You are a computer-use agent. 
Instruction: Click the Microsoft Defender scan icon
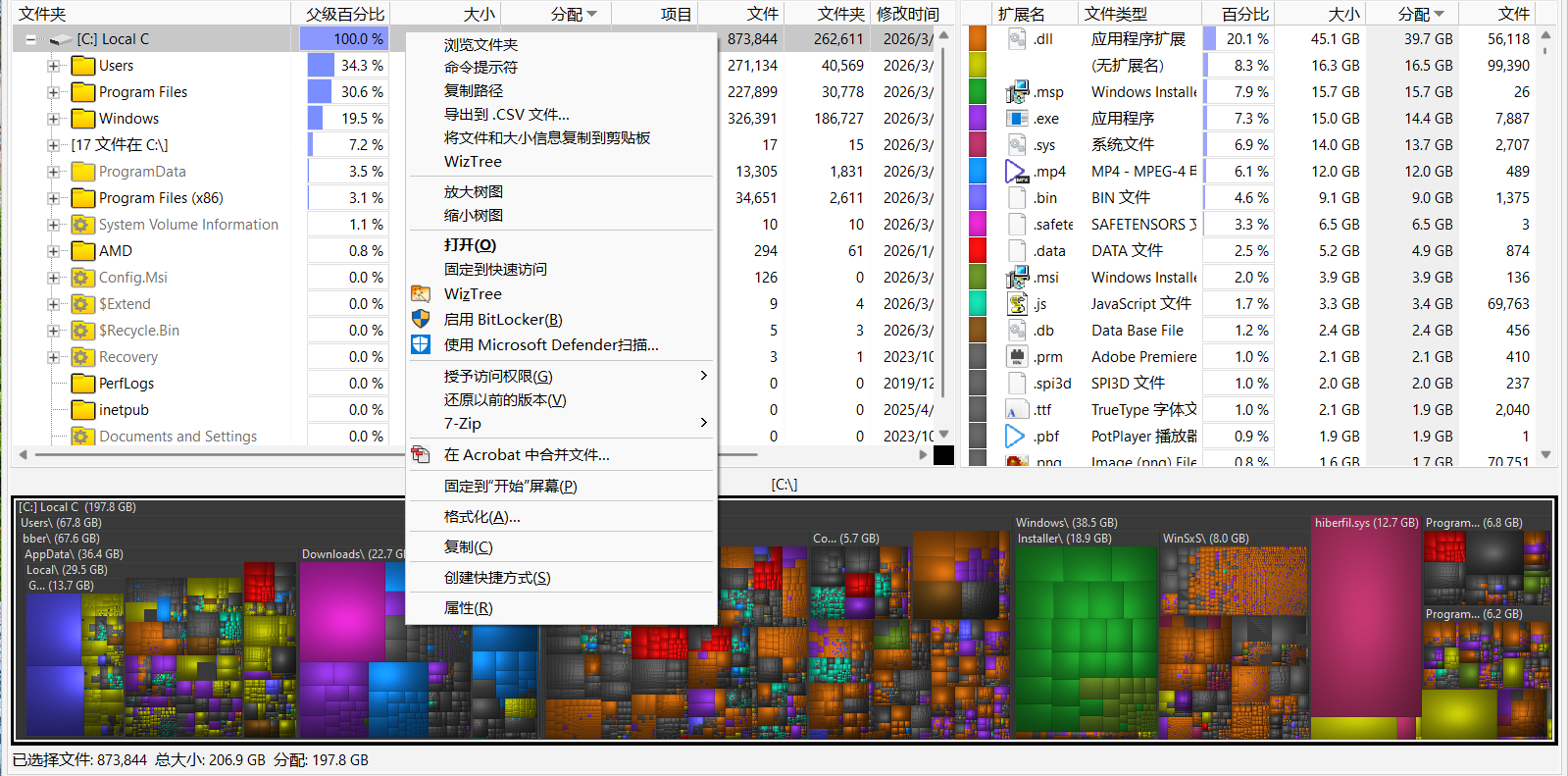(421, 344)
